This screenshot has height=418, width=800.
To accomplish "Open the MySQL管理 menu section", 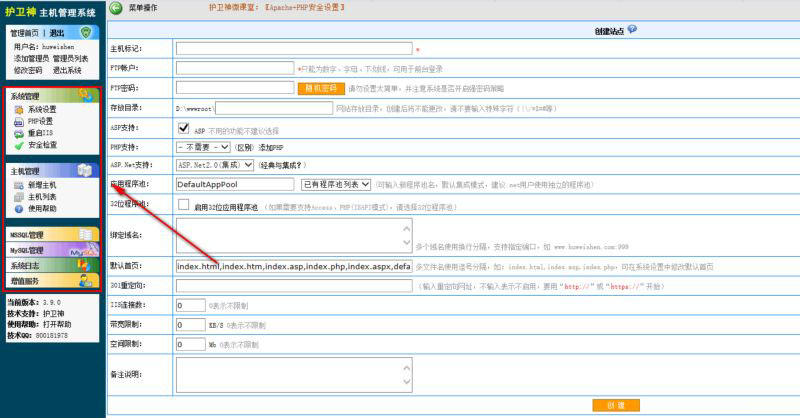I will pos(53,250).
